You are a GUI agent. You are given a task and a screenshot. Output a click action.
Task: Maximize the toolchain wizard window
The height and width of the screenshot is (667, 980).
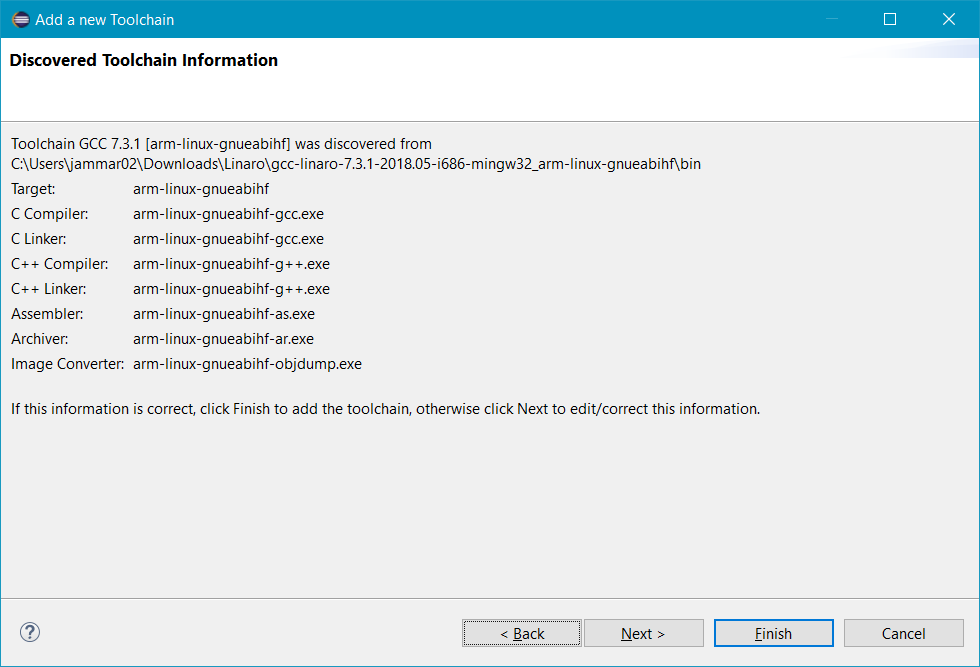889,18
